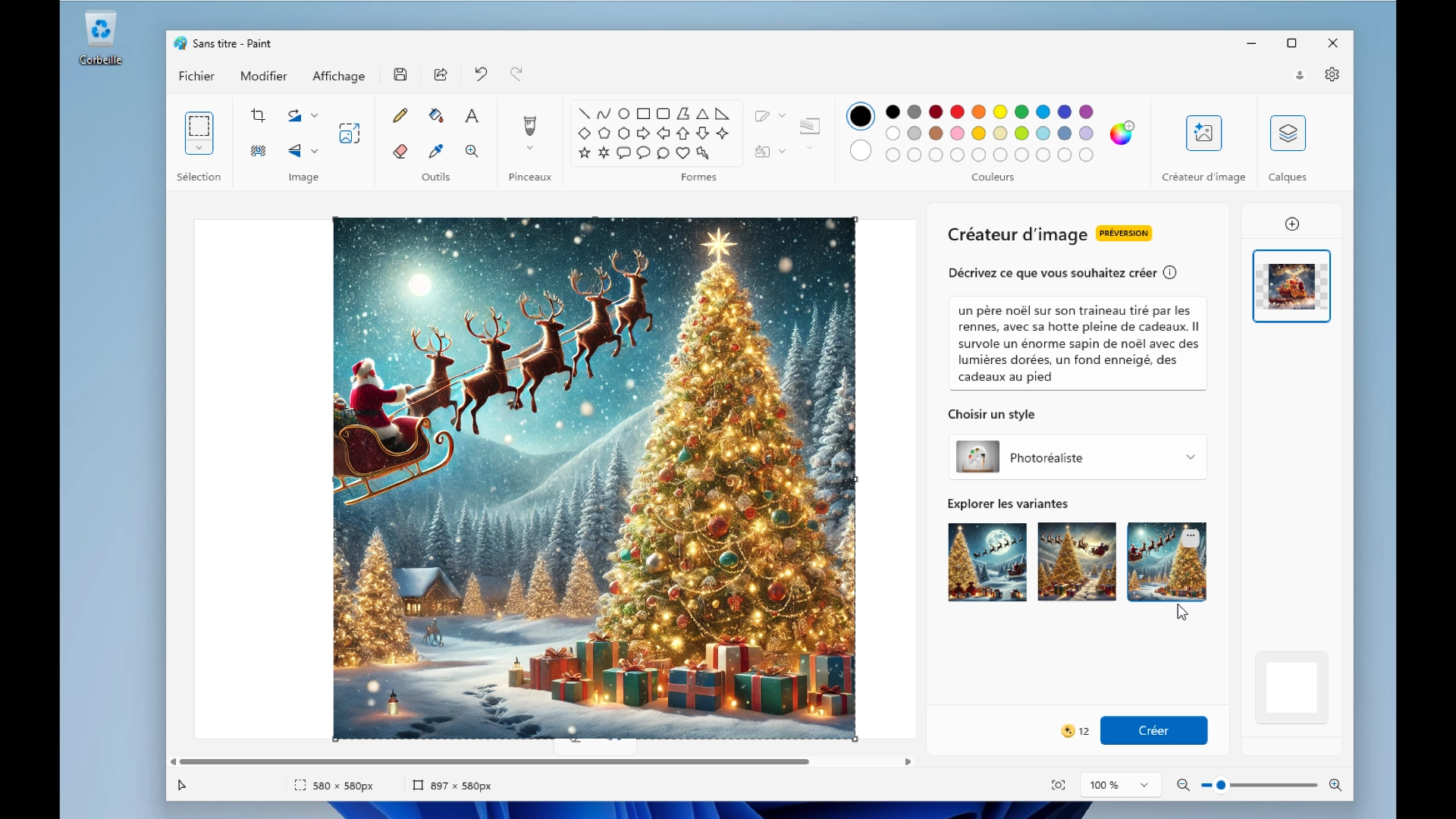
Task: Expand the Selection tool options chevron
Action: pos(199,147)
